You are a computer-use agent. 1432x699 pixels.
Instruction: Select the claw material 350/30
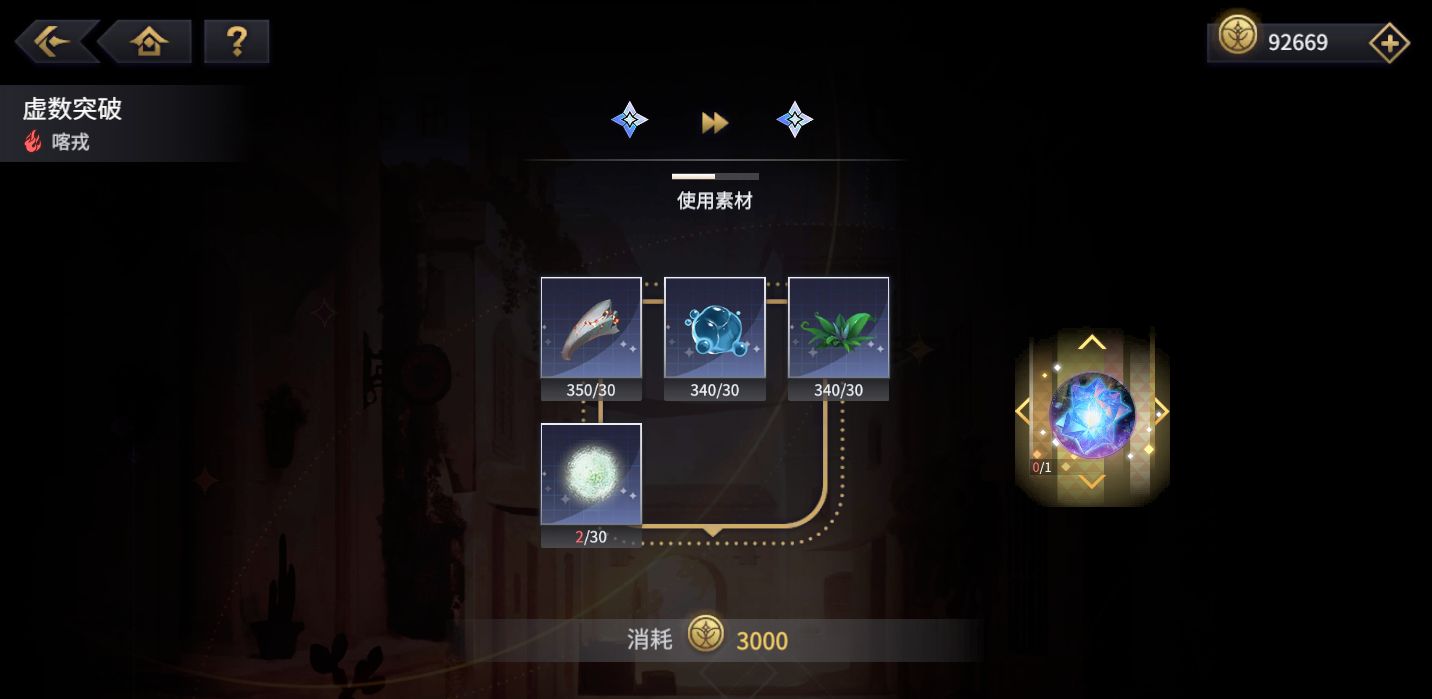click(x=591, y=338)
